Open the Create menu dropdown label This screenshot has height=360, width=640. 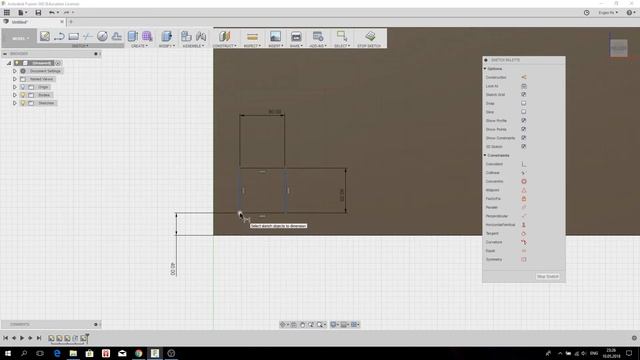tap(140, 46)
